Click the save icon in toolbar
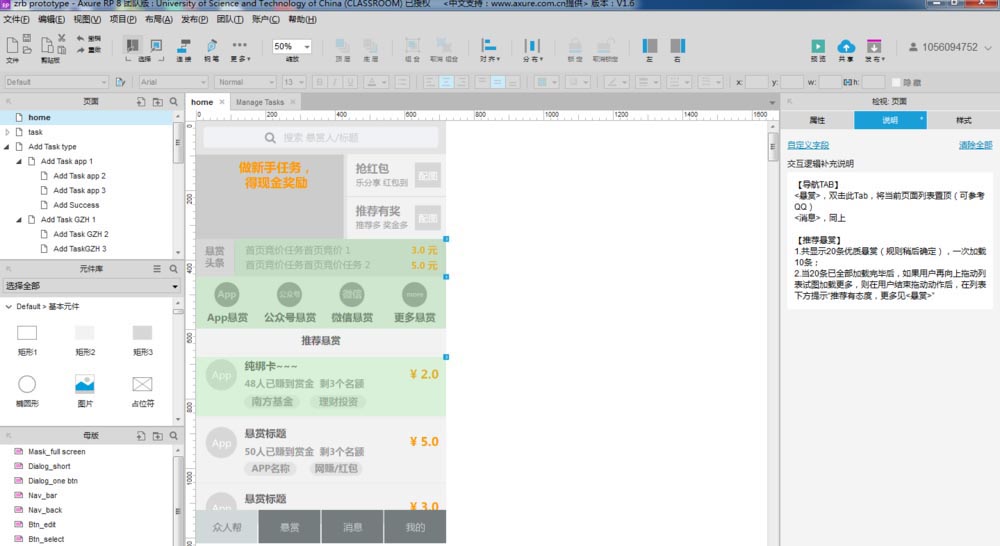This screenshot has width=1000, height=546. point(27,38)
